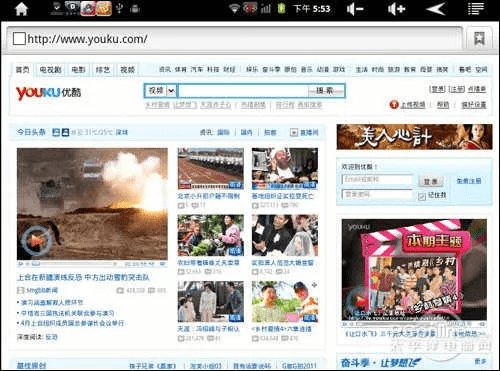Select the 综艺 tab

point(103,70)
